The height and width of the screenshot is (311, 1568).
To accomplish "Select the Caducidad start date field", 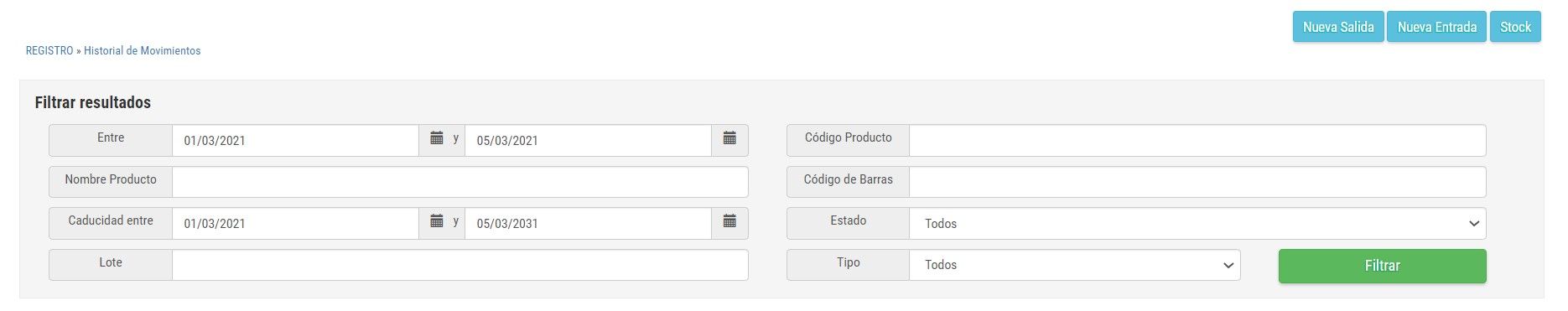I will (x=295, y=223).
